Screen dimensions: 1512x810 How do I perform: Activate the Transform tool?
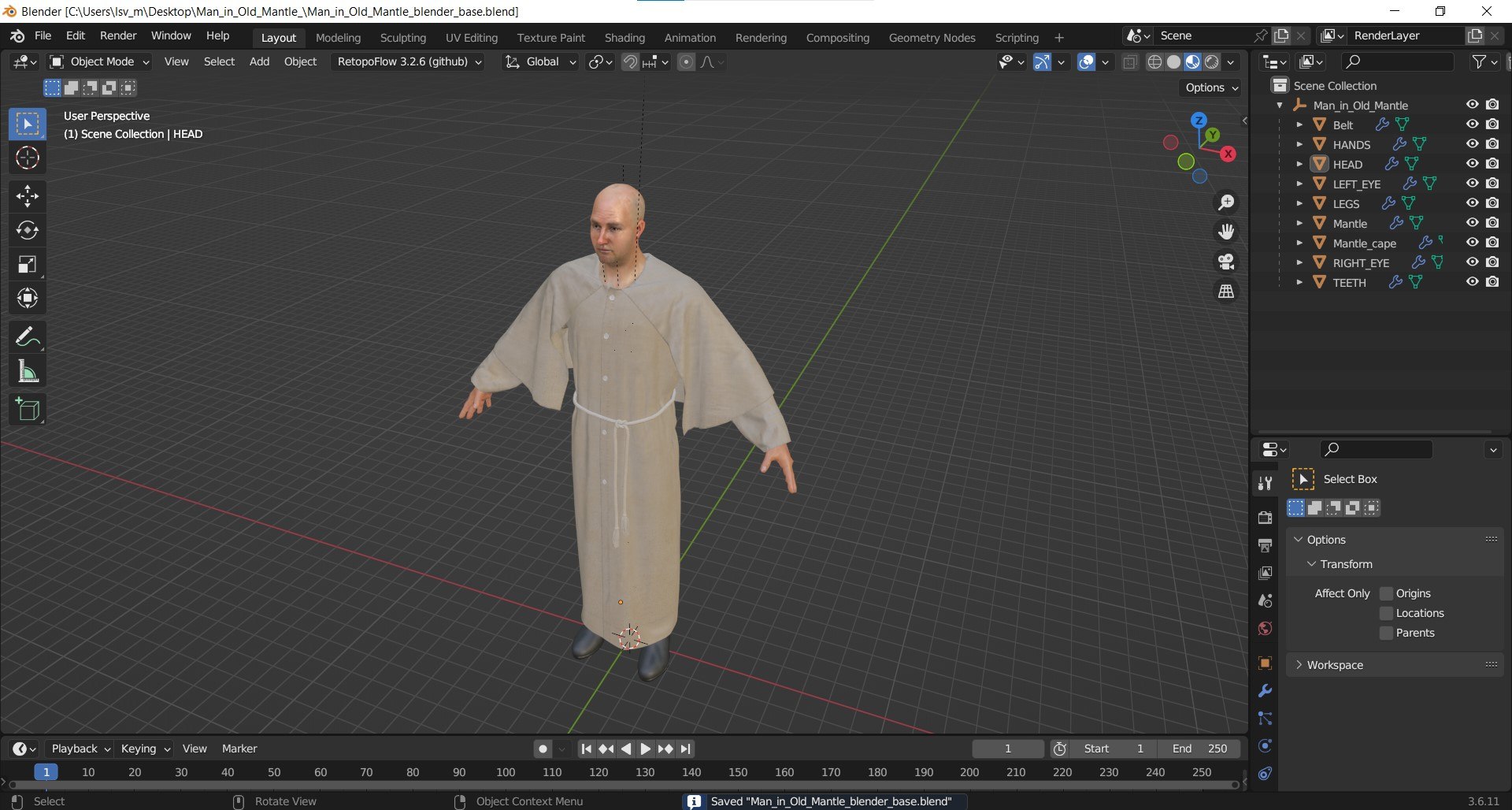point(28,298)
